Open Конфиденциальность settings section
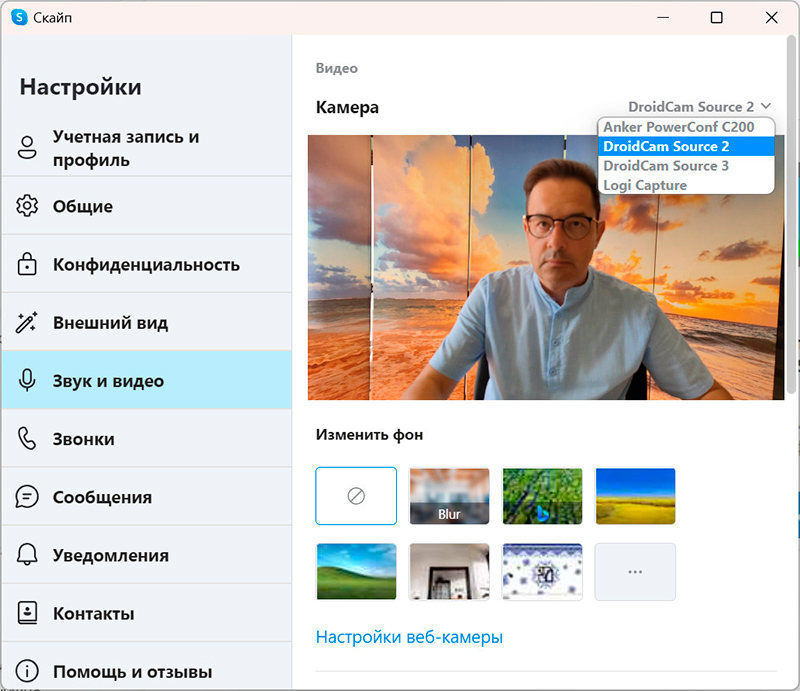The height and width of the screenshot is (691, 800). 146,265
